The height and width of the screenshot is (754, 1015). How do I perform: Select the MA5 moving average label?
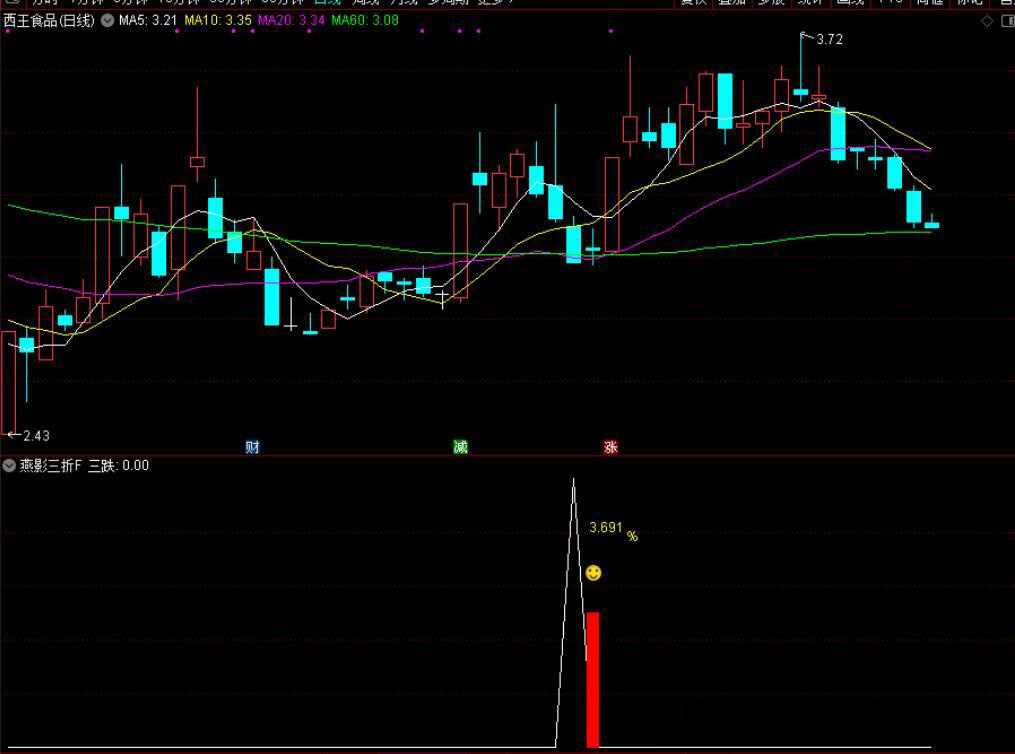tap(148, 20)
